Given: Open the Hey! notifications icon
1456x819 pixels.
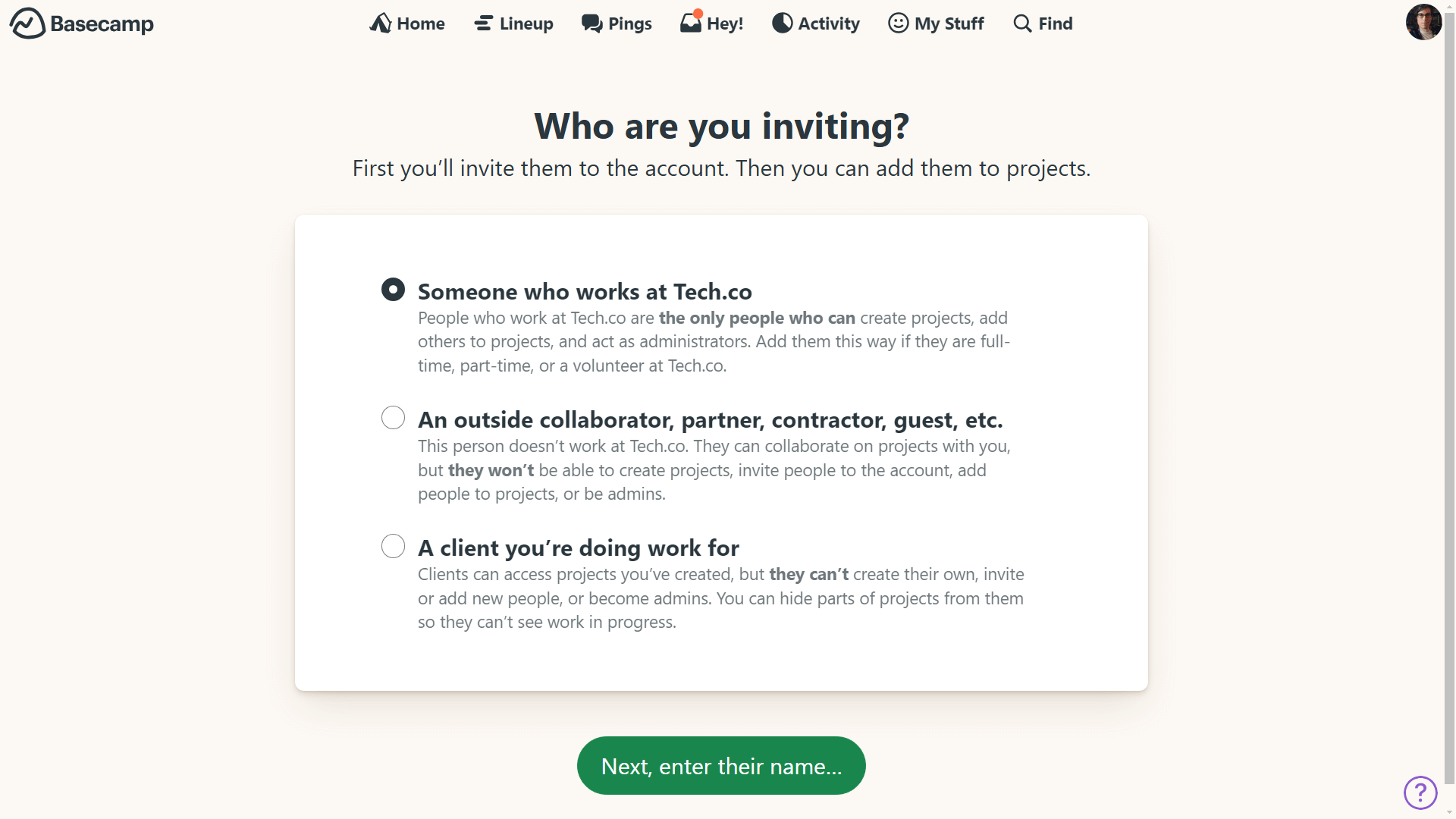Looking at the screenshot, I should pyautogui.click(x=711, y=22).
